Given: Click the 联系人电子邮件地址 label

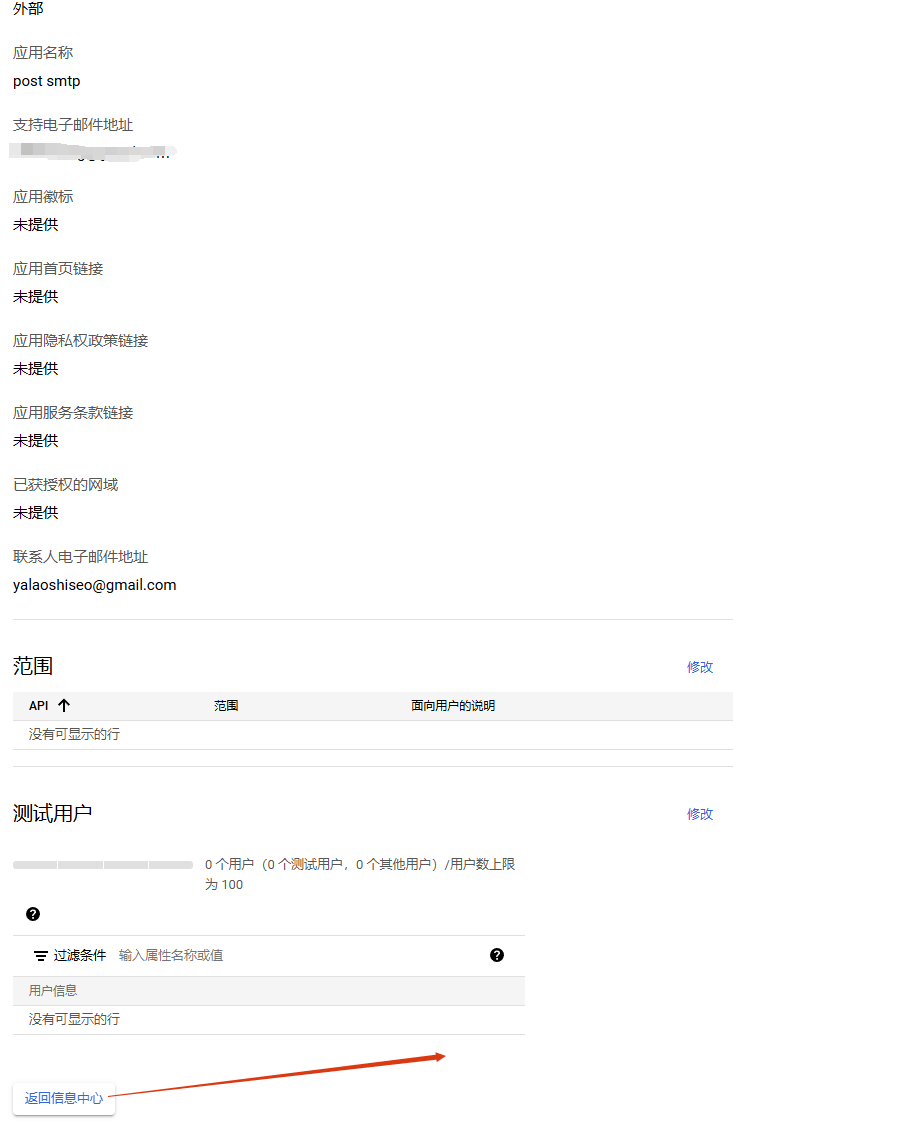Looking at the screenshot, I should tap(80, 557).
